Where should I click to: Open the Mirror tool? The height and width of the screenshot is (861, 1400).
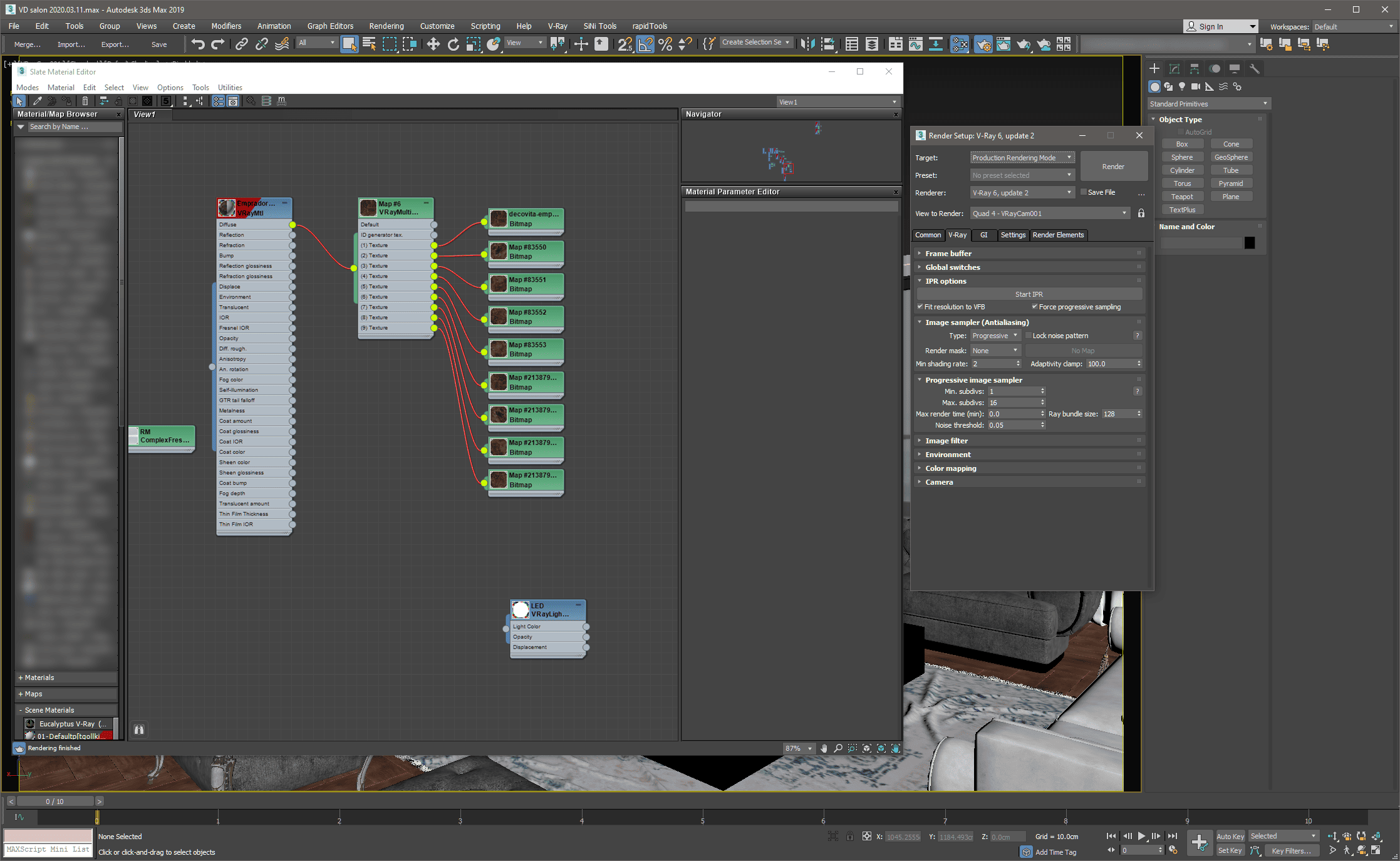(807, 44)
